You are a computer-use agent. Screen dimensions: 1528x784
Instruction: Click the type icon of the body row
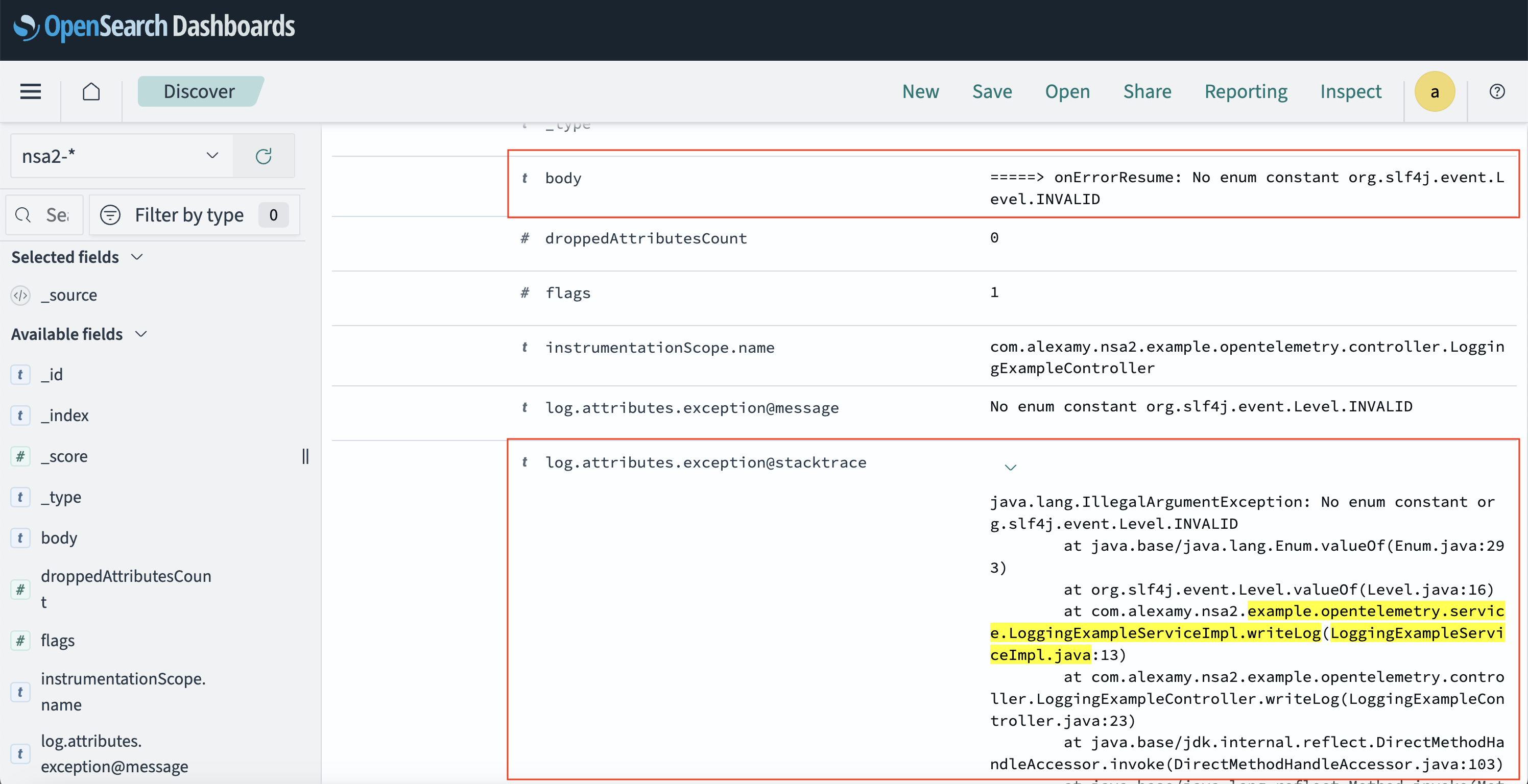coord(524,178)
